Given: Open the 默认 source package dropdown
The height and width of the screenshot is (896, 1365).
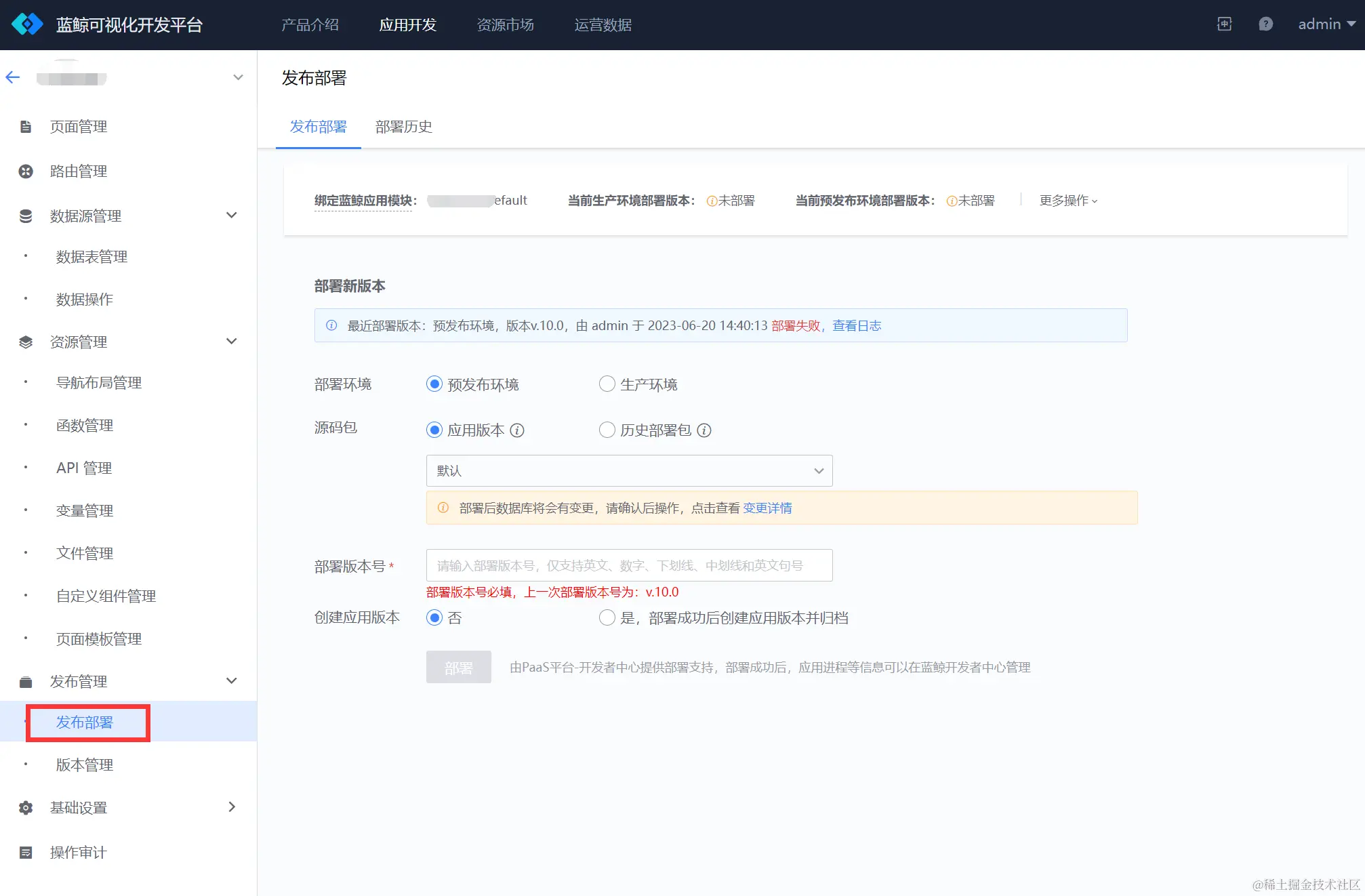Looking at the screenshot, I should point(628,470).
